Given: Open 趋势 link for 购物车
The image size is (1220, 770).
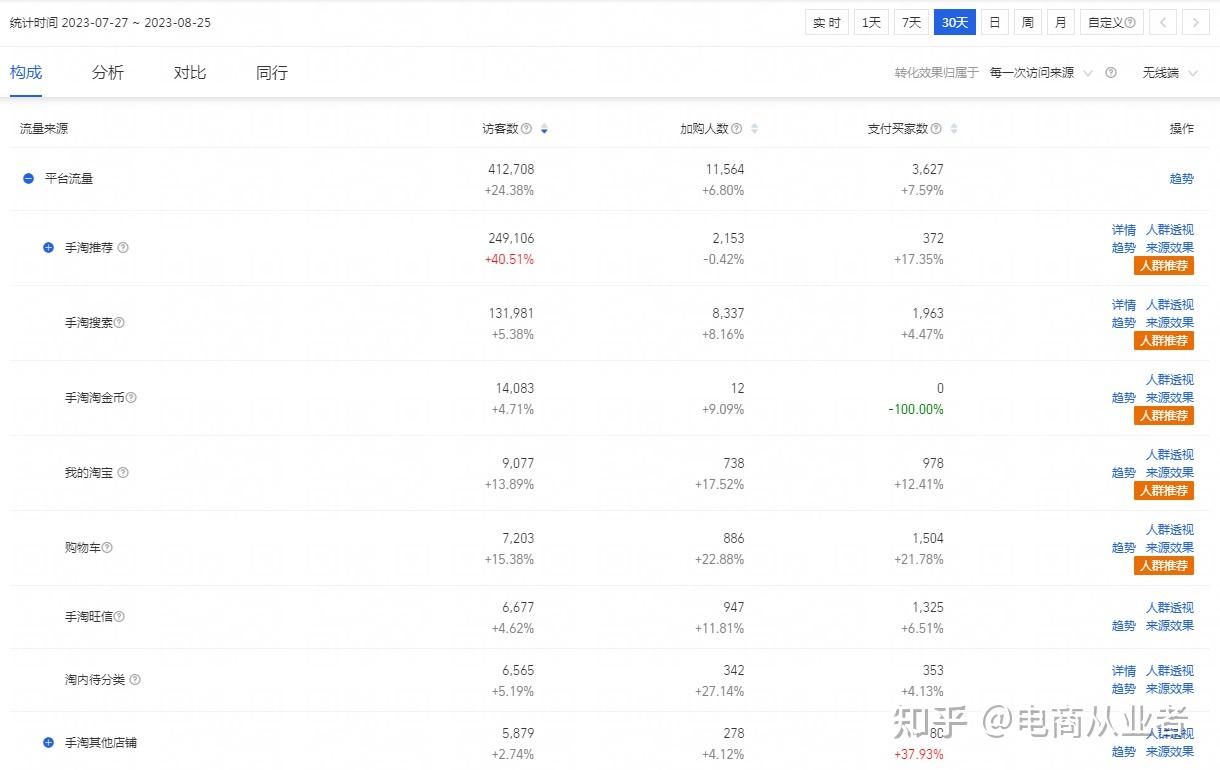Looking at the screenshot, I should click(1124, 547).
